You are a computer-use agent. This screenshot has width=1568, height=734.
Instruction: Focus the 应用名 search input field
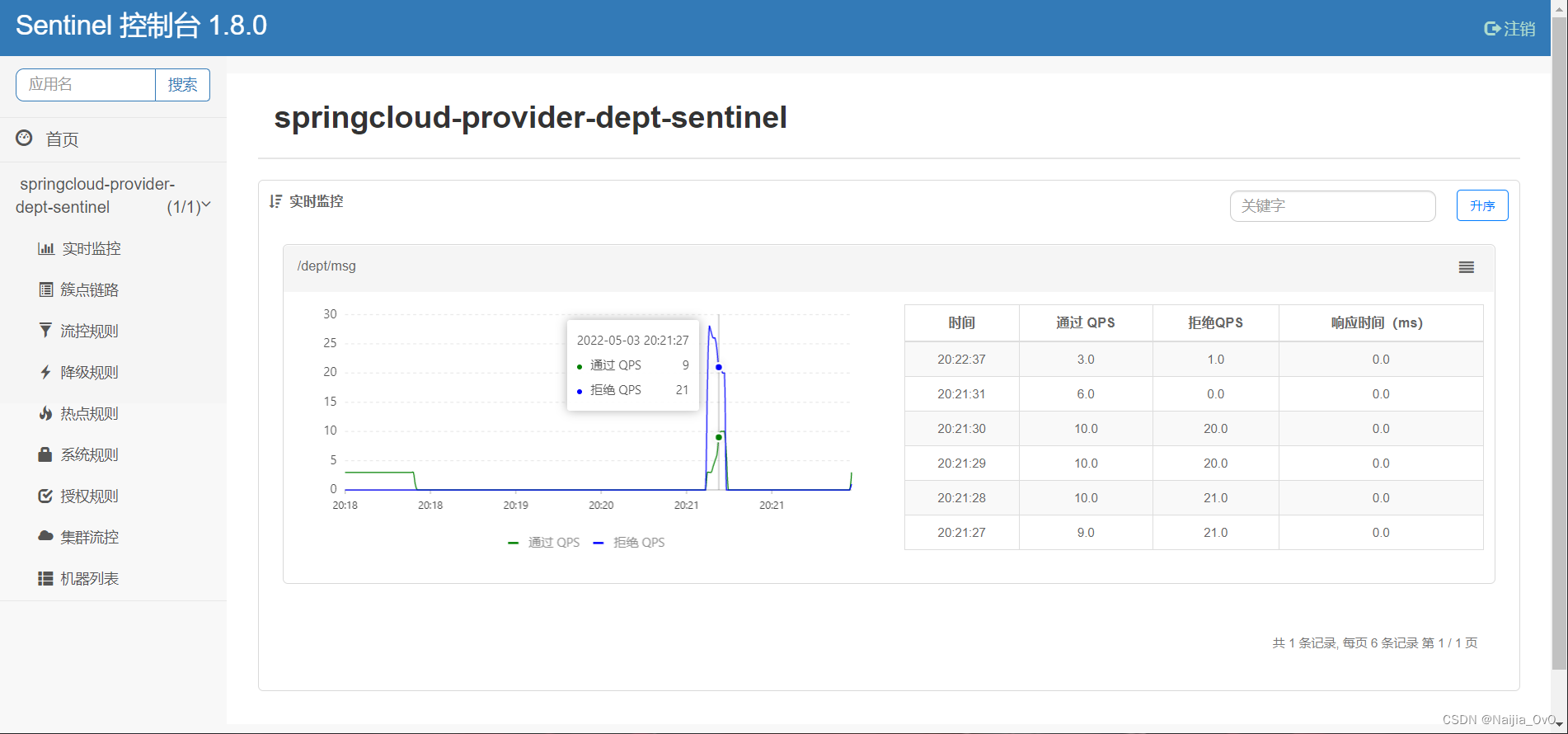point(86,85)
